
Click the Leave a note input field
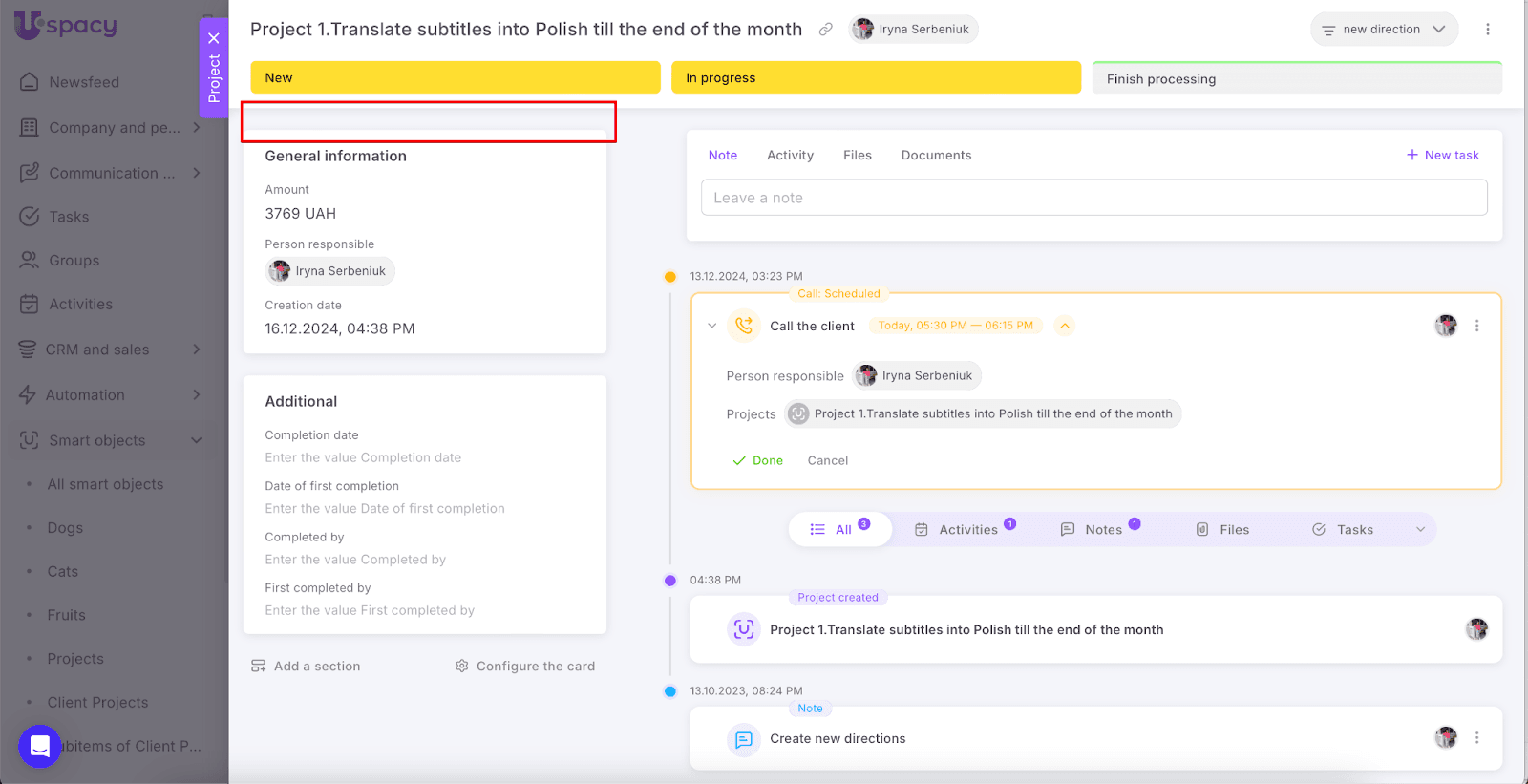click(1093, 198)
